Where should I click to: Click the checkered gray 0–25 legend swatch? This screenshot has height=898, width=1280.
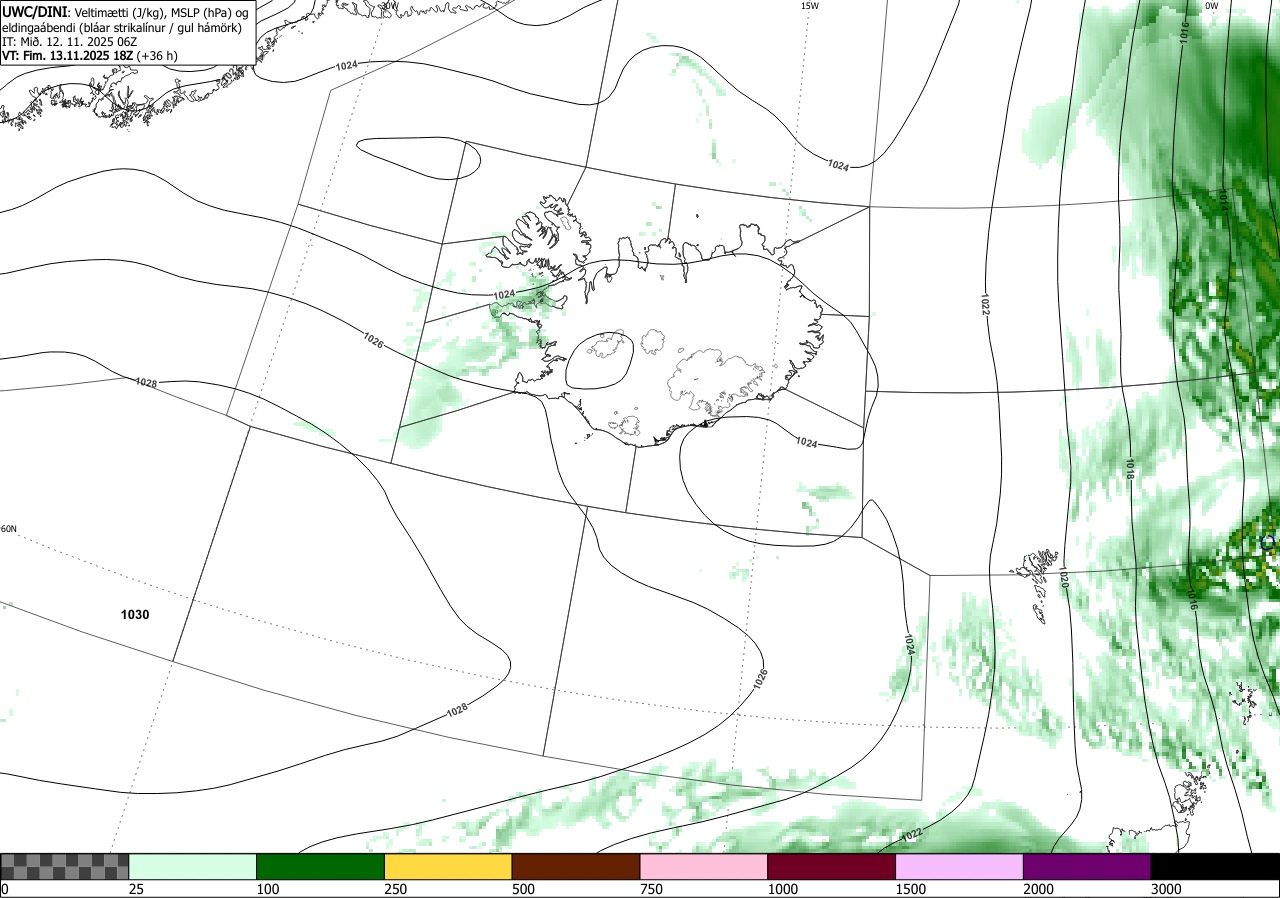point(65,866)
